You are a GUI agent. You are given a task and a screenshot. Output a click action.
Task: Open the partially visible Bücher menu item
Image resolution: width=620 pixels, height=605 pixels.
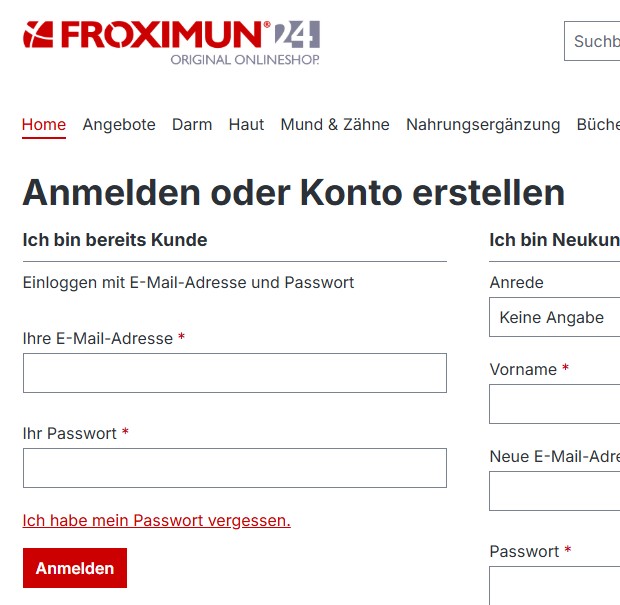tap(598, 125)
